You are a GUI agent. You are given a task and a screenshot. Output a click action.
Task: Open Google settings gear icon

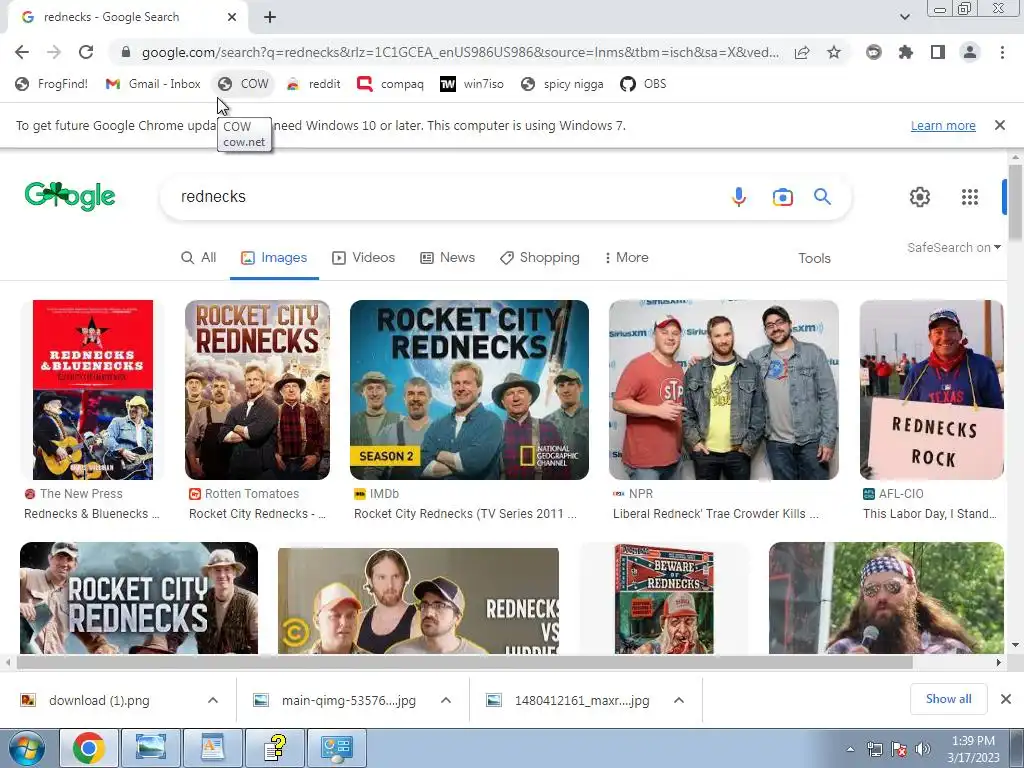920,197
